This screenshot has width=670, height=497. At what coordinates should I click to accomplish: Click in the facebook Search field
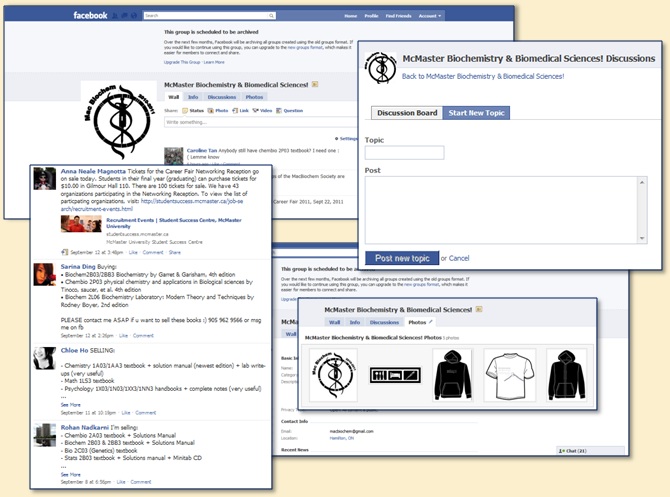[x=206, y=16]
